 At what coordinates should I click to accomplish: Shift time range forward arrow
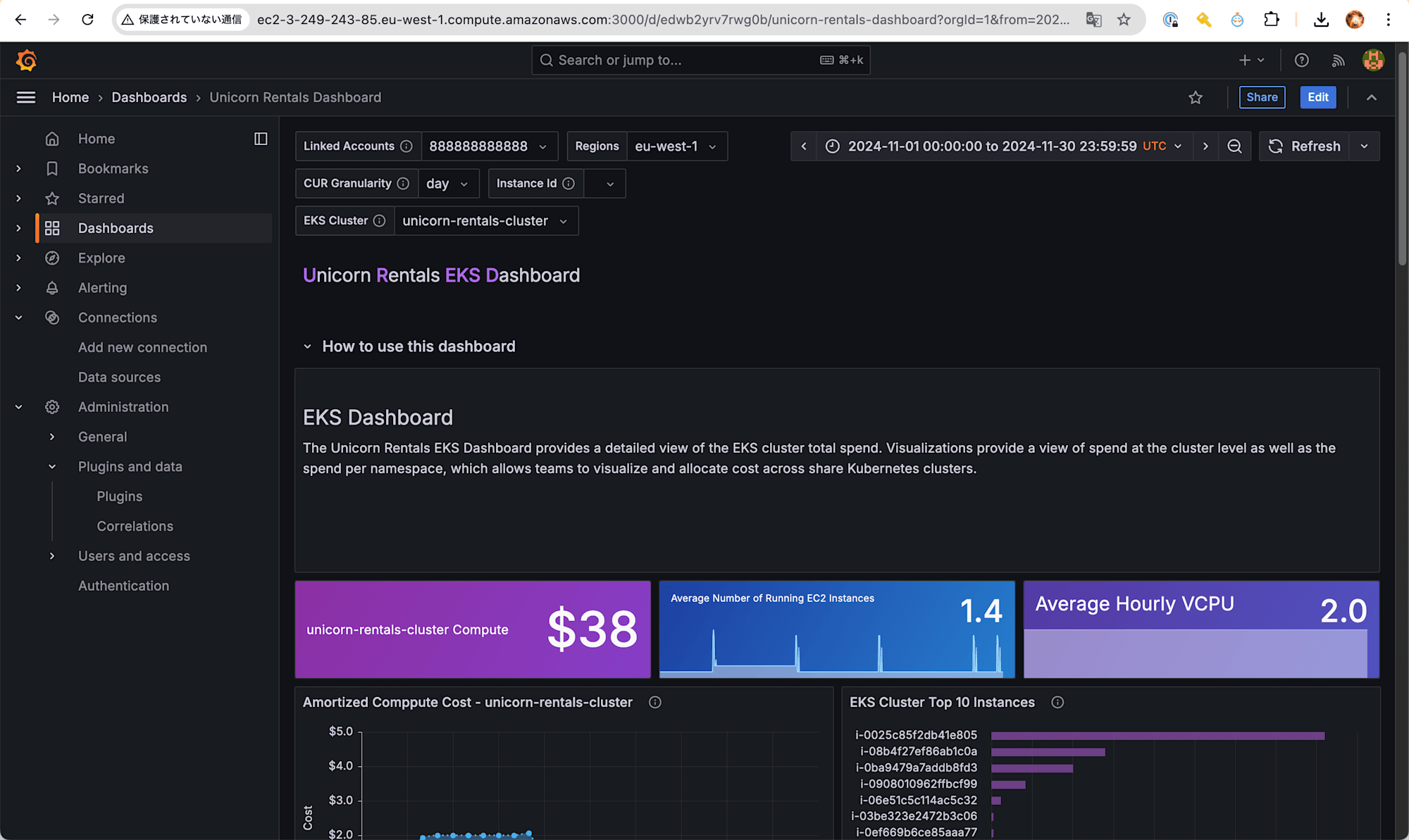coord(1206,146)
